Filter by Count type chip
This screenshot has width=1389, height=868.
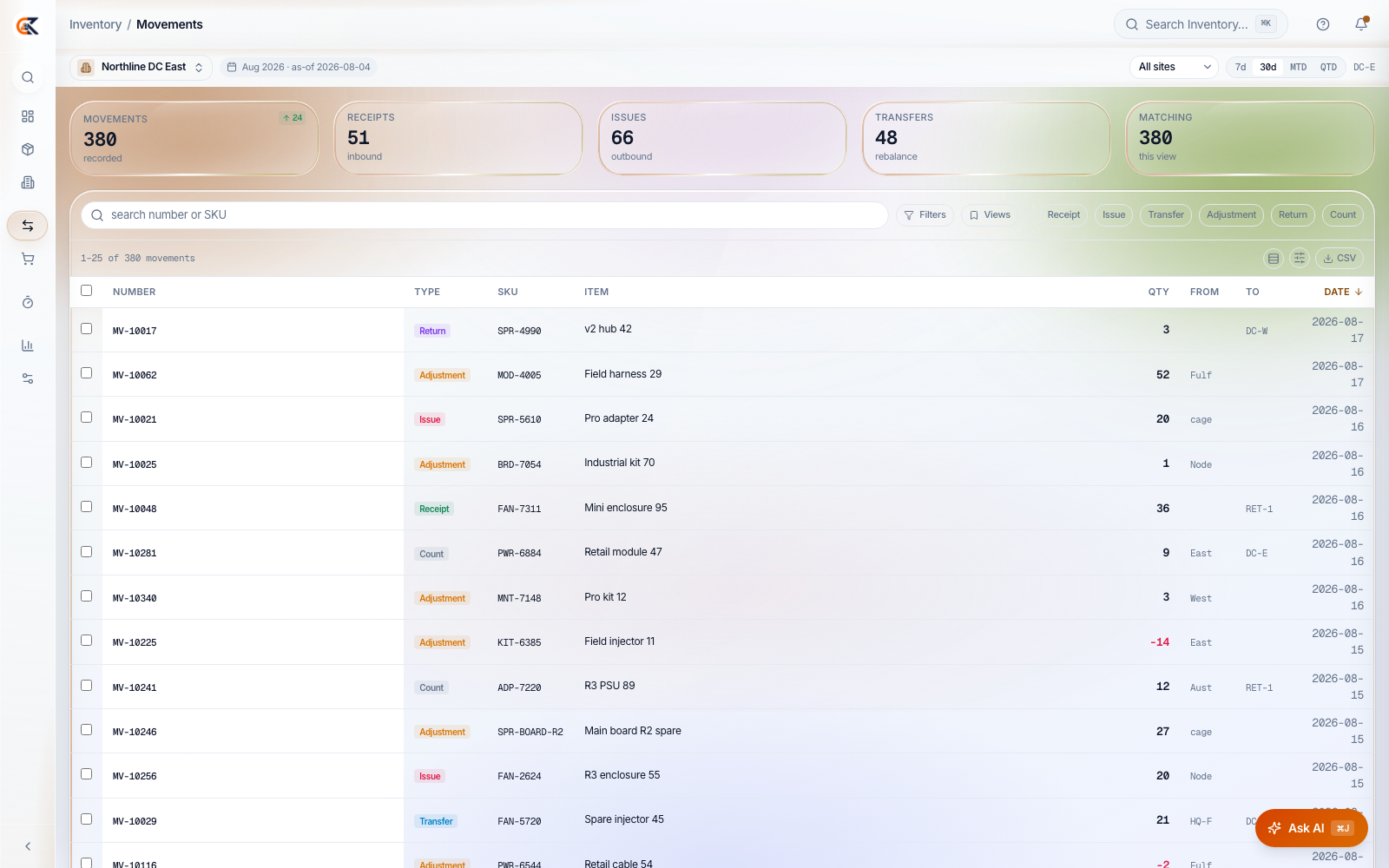pos(1343,215)
